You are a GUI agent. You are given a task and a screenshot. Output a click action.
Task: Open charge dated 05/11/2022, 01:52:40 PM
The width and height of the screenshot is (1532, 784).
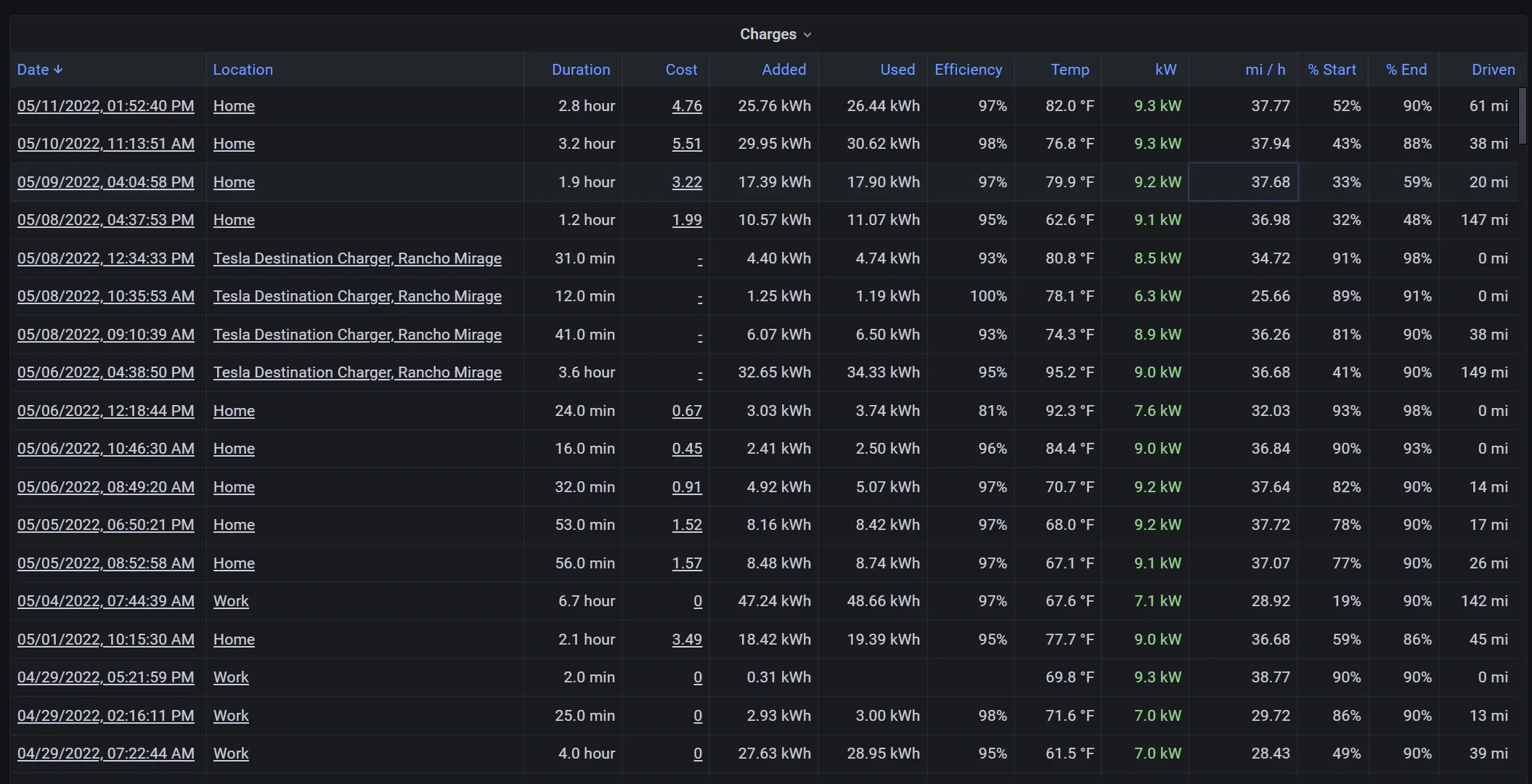106,106
